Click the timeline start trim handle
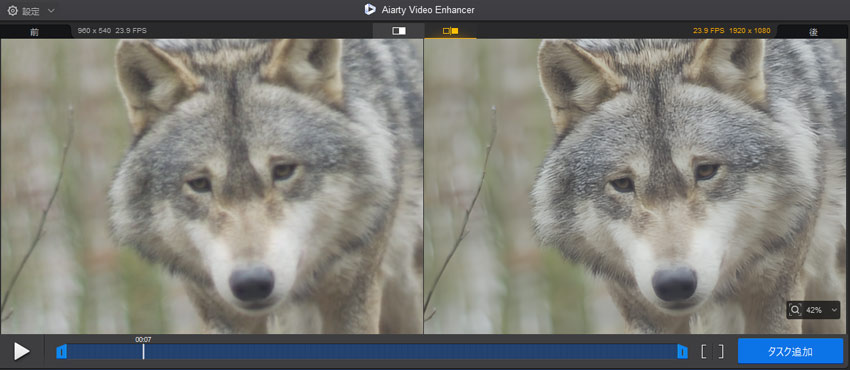This screenshot has height=370, width=850. 61,352
